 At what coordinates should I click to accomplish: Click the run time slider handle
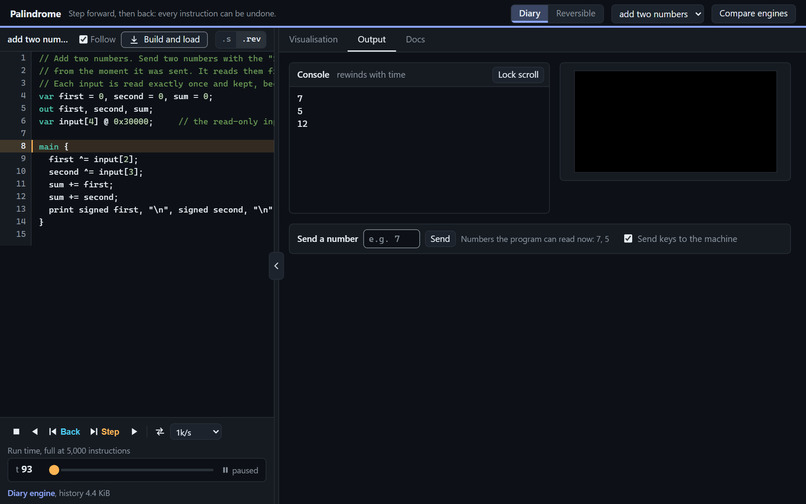[x=54, y=470]
